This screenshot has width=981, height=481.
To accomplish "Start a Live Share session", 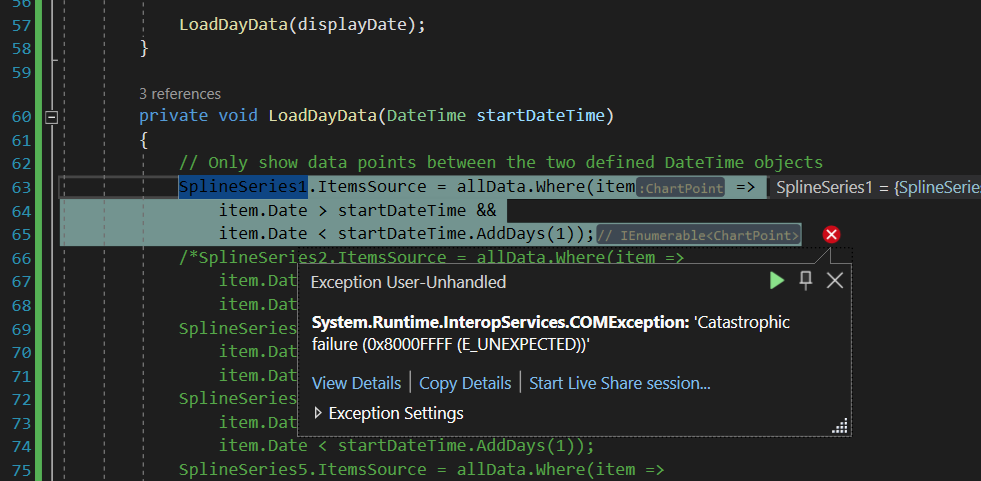I will point(619,383).
